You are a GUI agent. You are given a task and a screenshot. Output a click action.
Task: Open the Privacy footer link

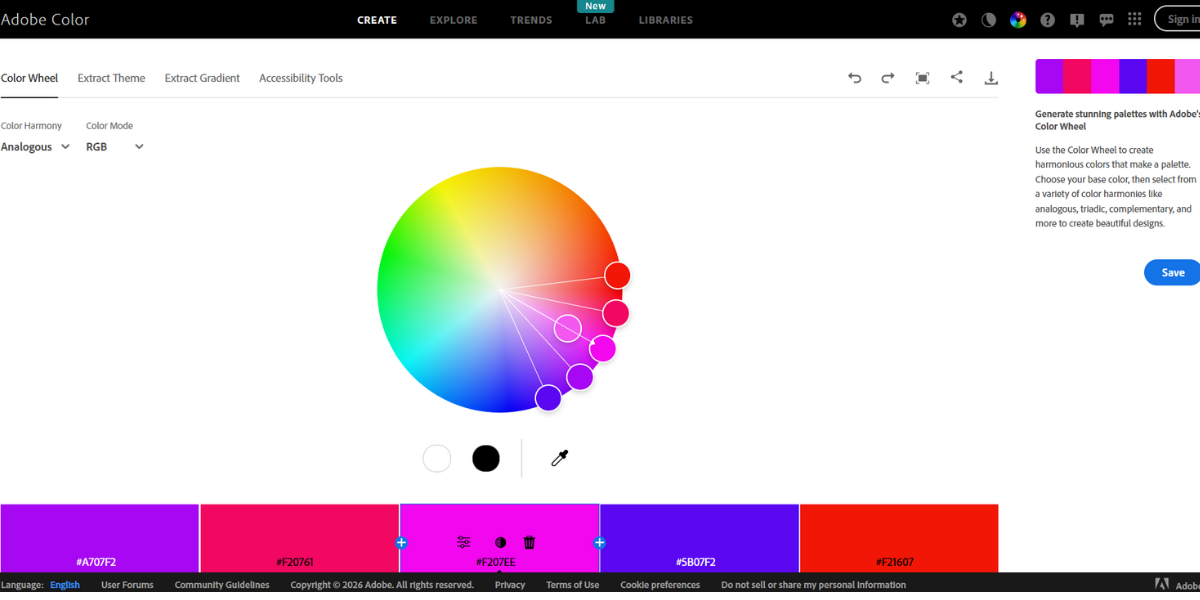(x=510, y=585)
